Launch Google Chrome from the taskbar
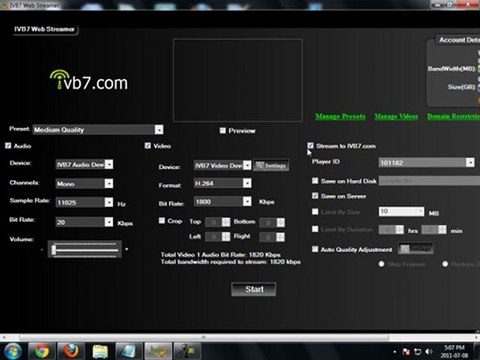This screenshot has width=480, height=360. pyautogui.click(x=42, y=351)
